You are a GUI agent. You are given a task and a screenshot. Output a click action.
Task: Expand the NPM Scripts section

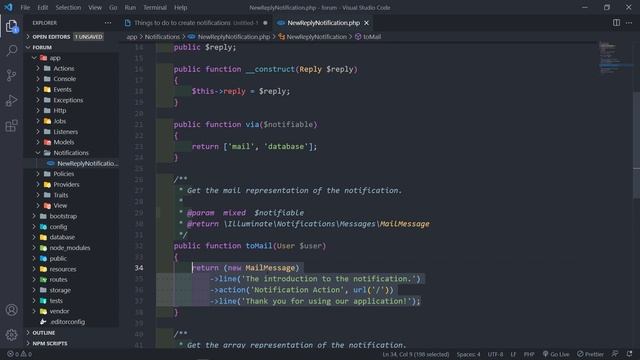(x=71, y=344)
